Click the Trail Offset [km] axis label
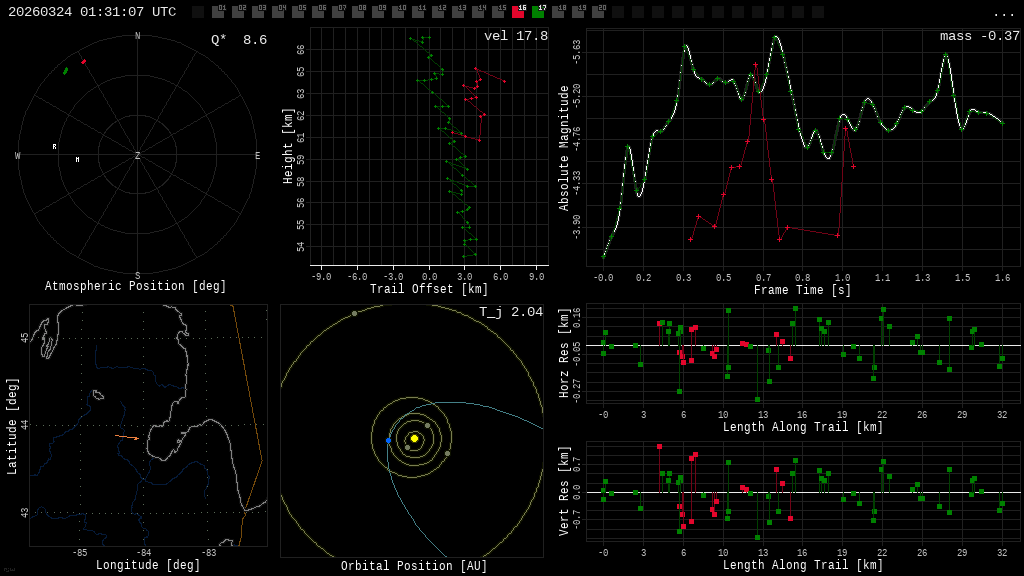The width and height of the screenshot is (1024, 576). 429,289
